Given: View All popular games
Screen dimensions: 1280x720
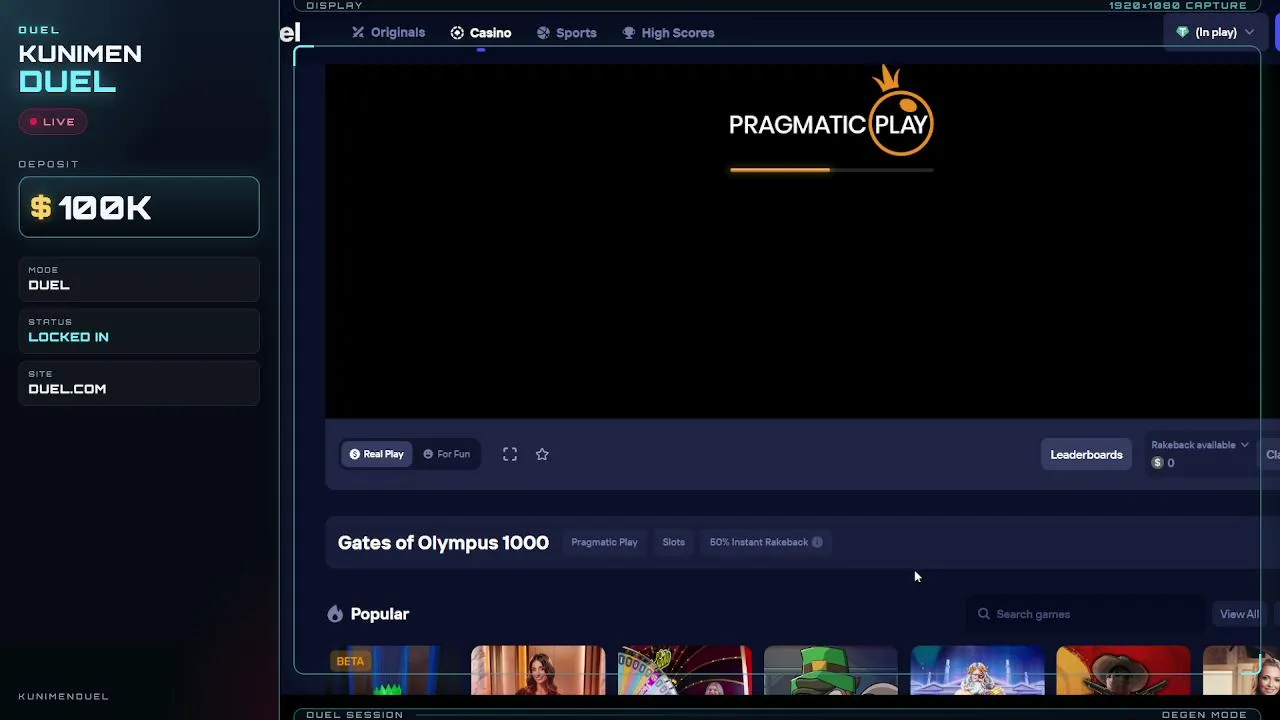Looking at the screenshot, I should (x=1239, y=614).
